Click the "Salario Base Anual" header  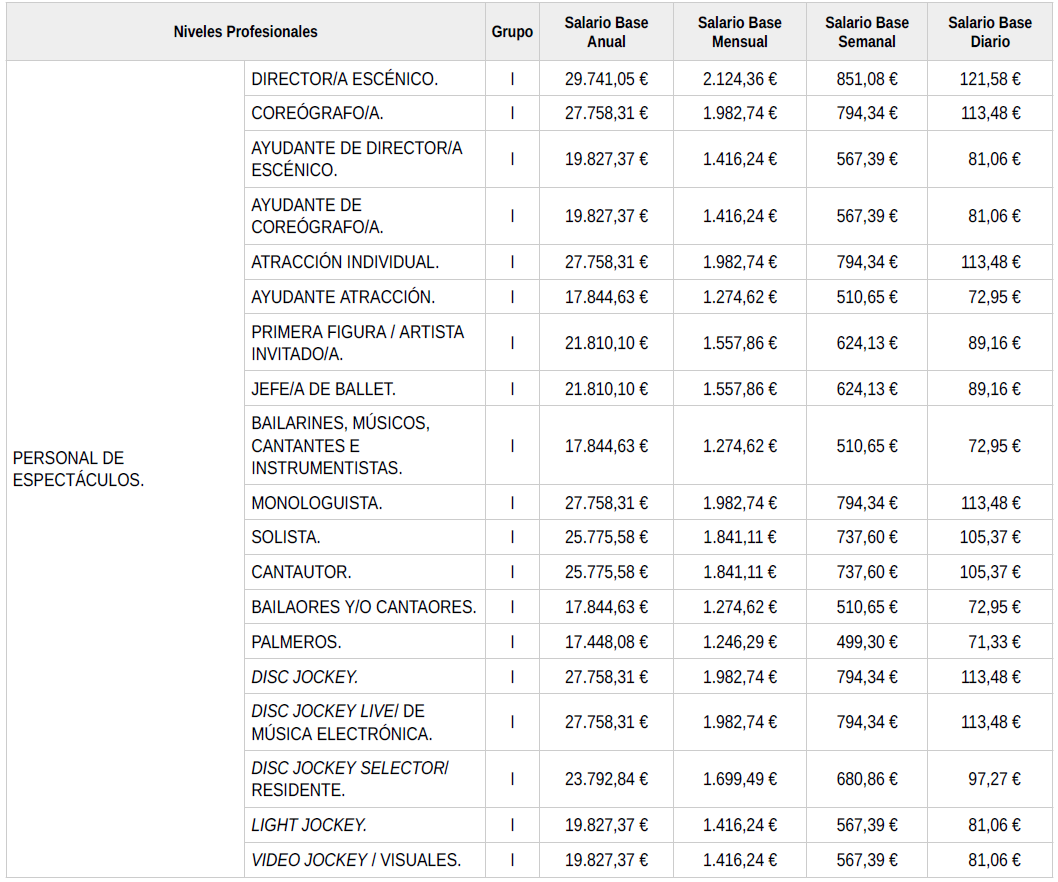606,32
